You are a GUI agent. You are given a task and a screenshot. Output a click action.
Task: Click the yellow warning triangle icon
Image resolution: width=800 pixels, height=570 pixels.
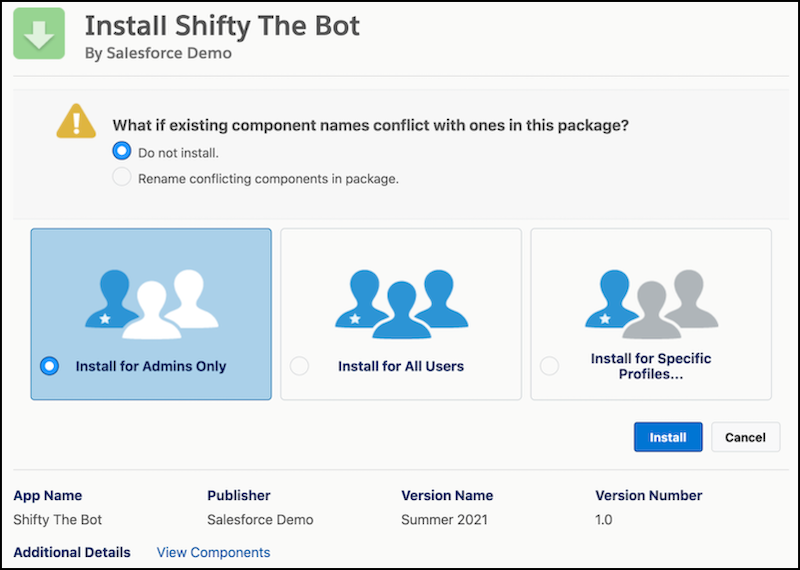[76, 121]
